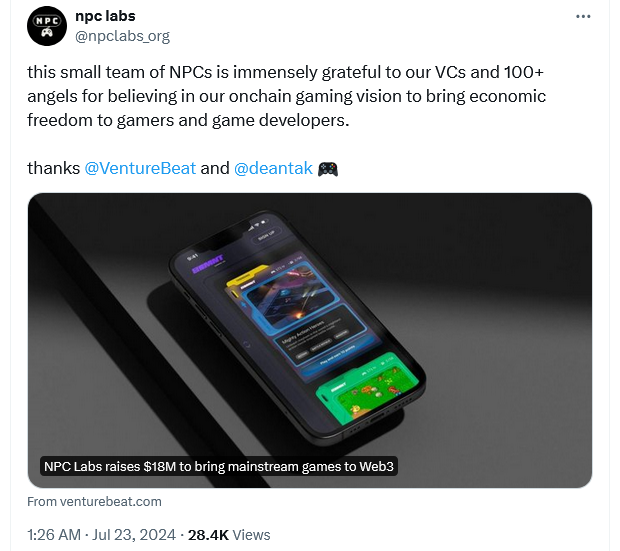
Task: Click the tweet text about onchain gaming
Action: (300, 96)
